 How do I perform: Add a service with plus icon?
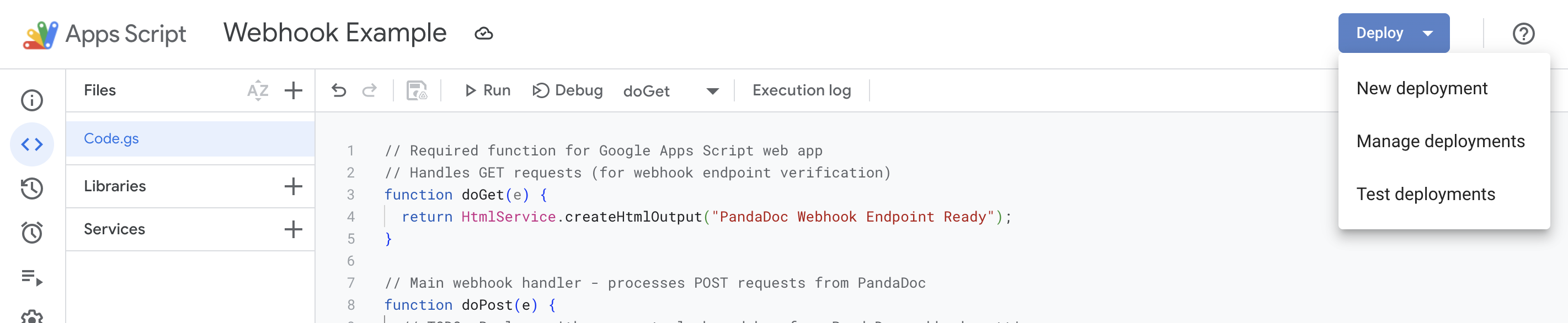tap(294, 229)
